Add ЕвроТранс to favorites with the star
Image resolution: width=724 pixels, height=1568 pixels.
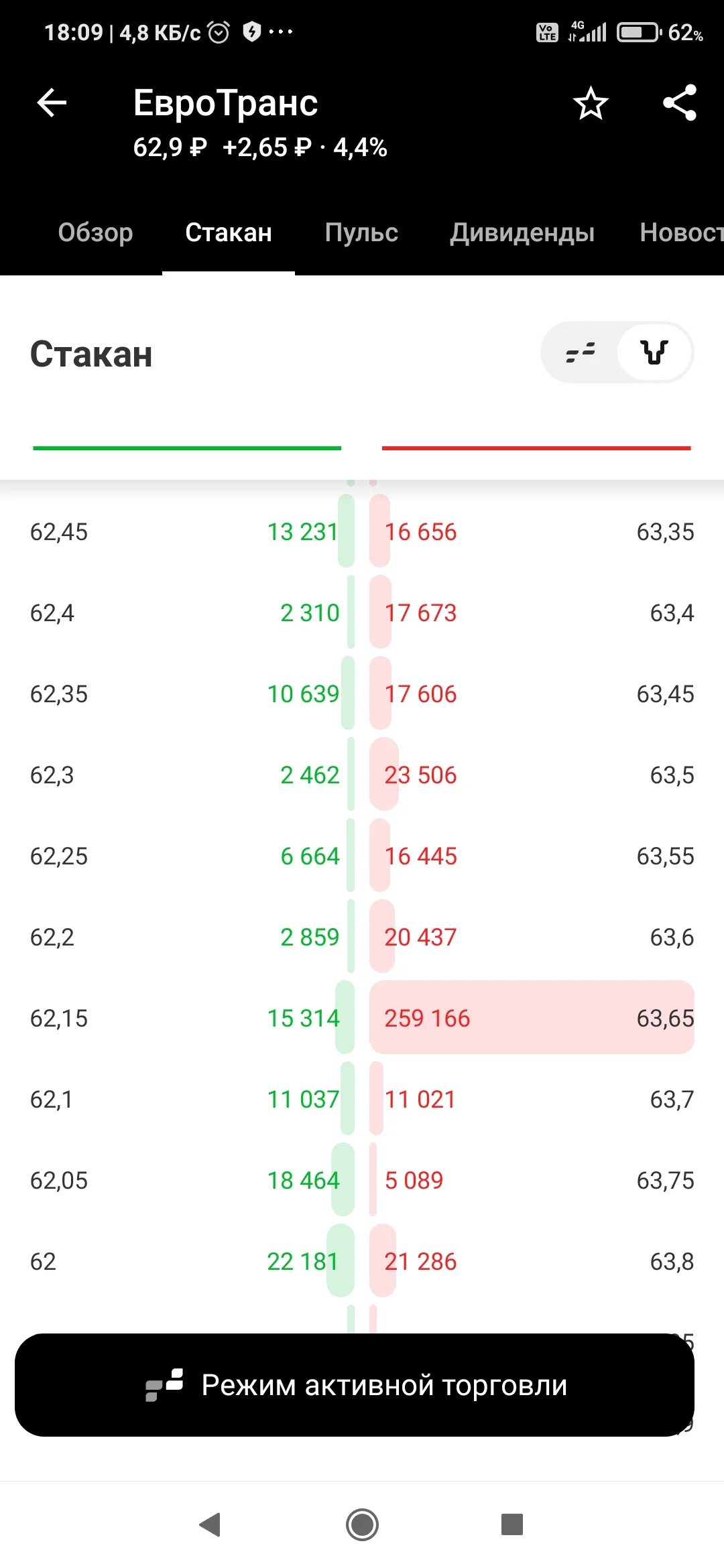(591, 103)
